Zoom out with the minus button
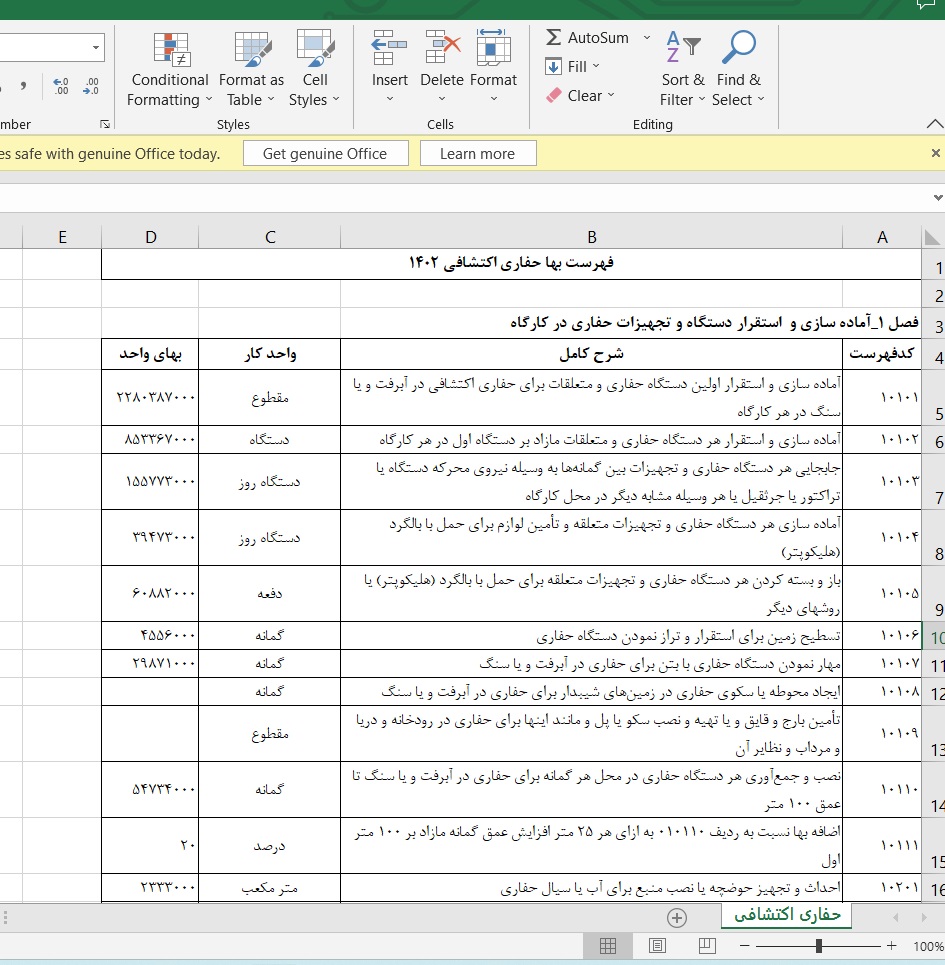945x965 pixels. click(x=744, y=946)
